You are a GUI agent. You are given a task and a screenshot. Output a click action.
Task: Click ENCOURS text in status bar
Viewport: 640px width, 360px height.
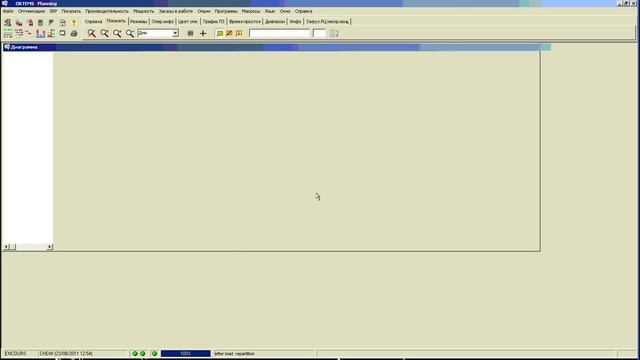[16, 353]
